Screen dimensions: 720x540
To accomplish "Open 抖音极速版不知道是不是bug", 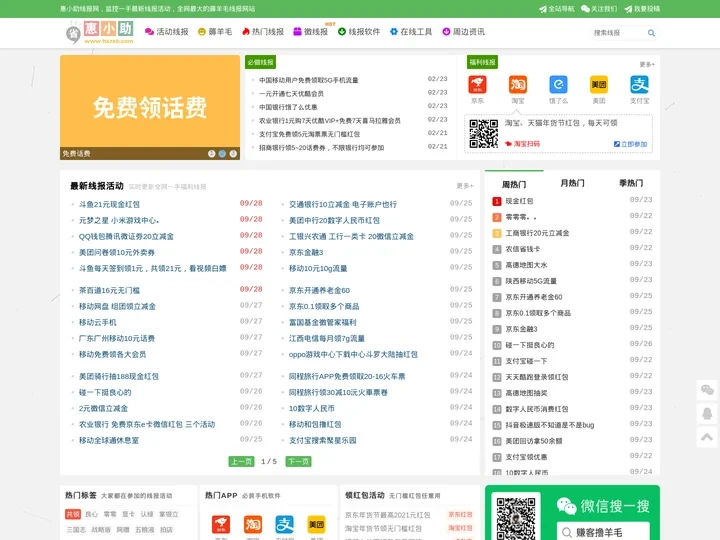I will 550,425.
